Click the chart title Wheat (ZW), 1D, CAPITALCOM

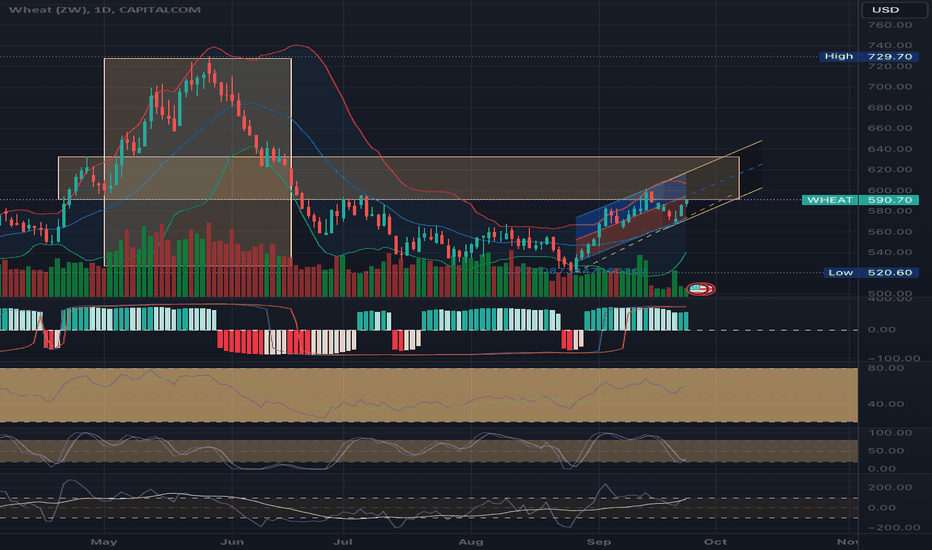(x=105, y=10)
